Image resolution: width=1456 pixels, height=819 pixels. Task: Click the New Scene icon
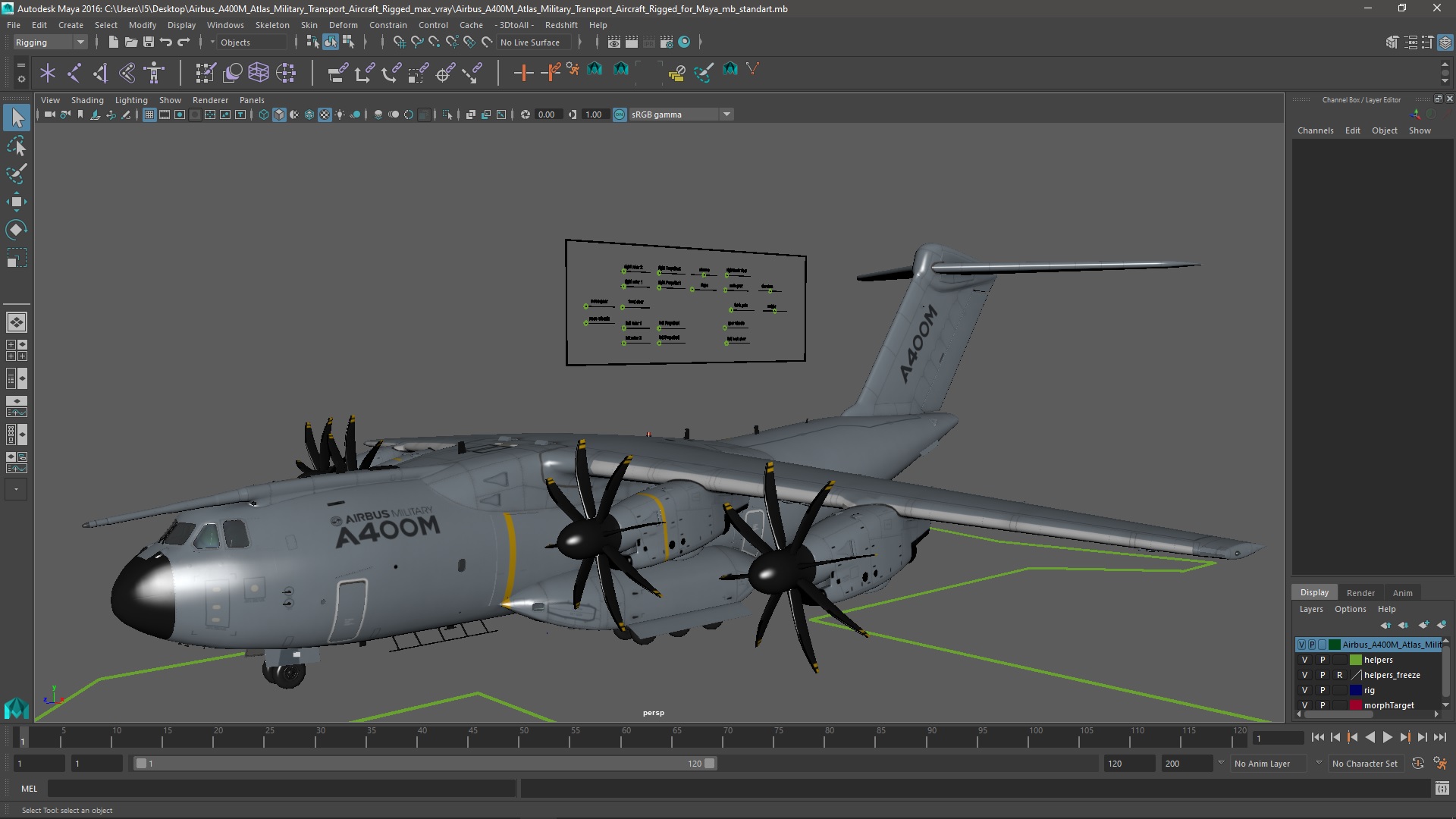tap(113, 42)
